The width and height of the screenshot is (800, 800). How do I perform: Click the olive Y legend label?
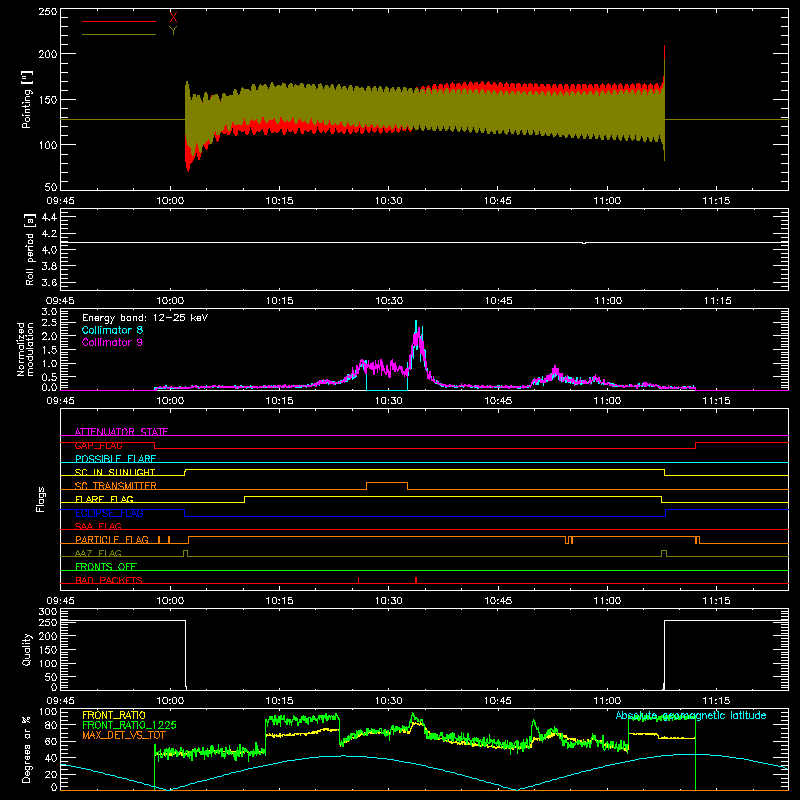(173, 31)
